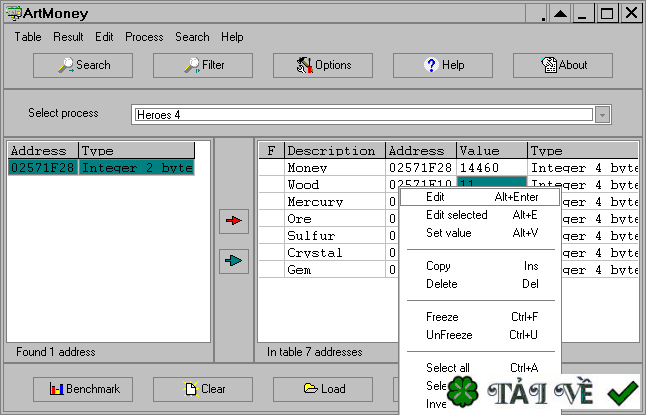Click the Integer 2 byte type cell
The image size is (646, 415).
(x=136, y=168)
